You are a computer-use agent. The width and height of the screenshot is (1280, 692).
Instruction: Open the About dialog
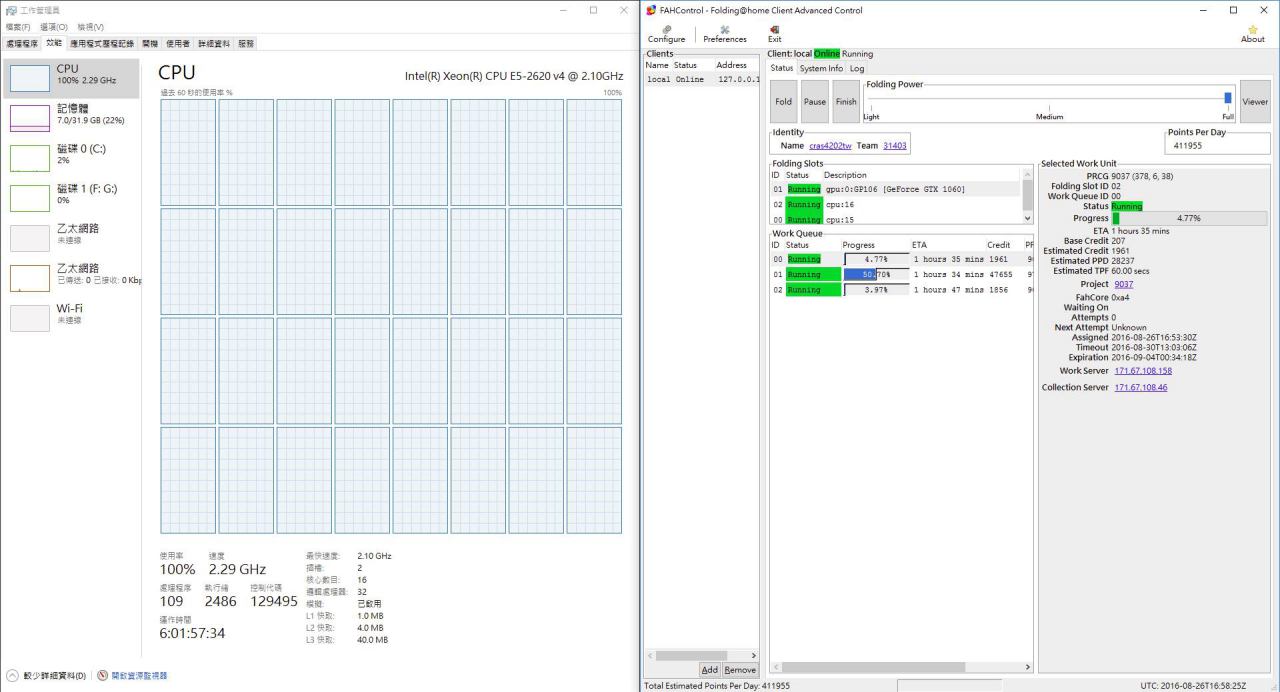point(1252,33)
